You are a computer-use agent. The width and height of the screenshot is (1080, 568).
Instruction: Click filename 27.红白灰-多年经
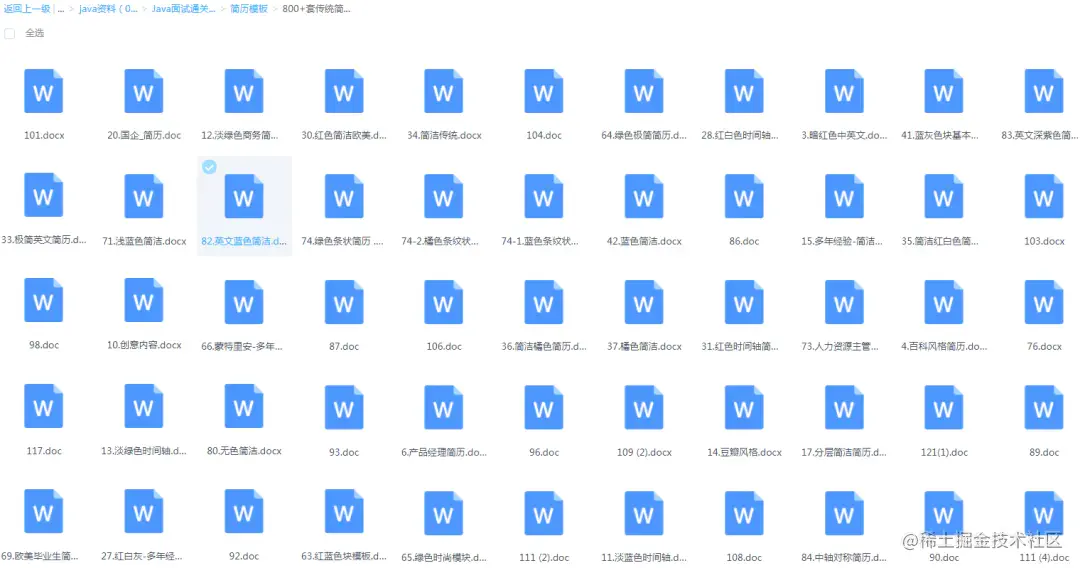click(x=141, y=556)
